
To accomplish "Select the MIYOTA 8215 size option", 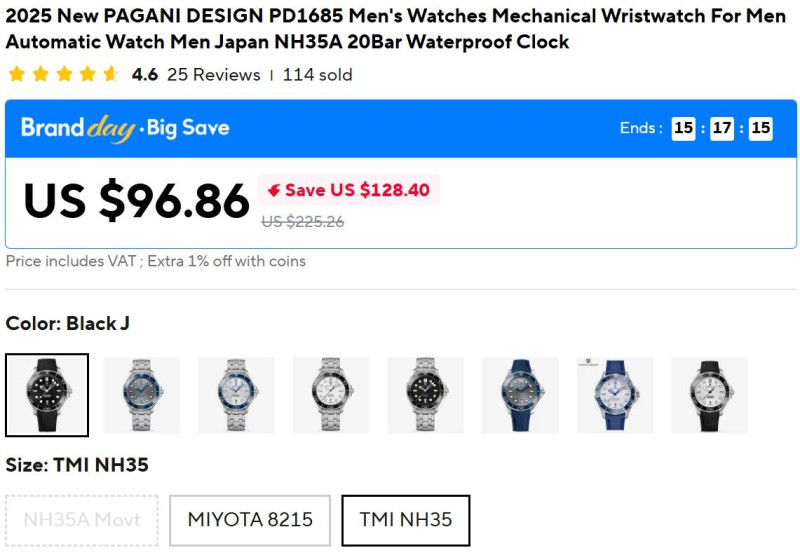I will click(x=250, y=520).
